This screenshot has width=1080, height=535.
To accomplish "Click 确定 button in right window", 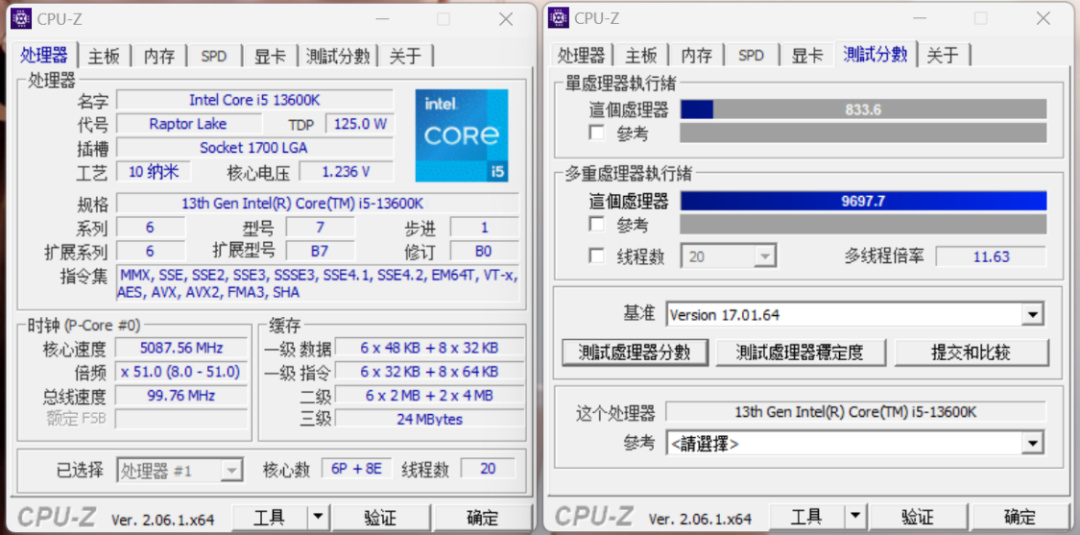I will pyautogui.click(x=1020, y=516).
